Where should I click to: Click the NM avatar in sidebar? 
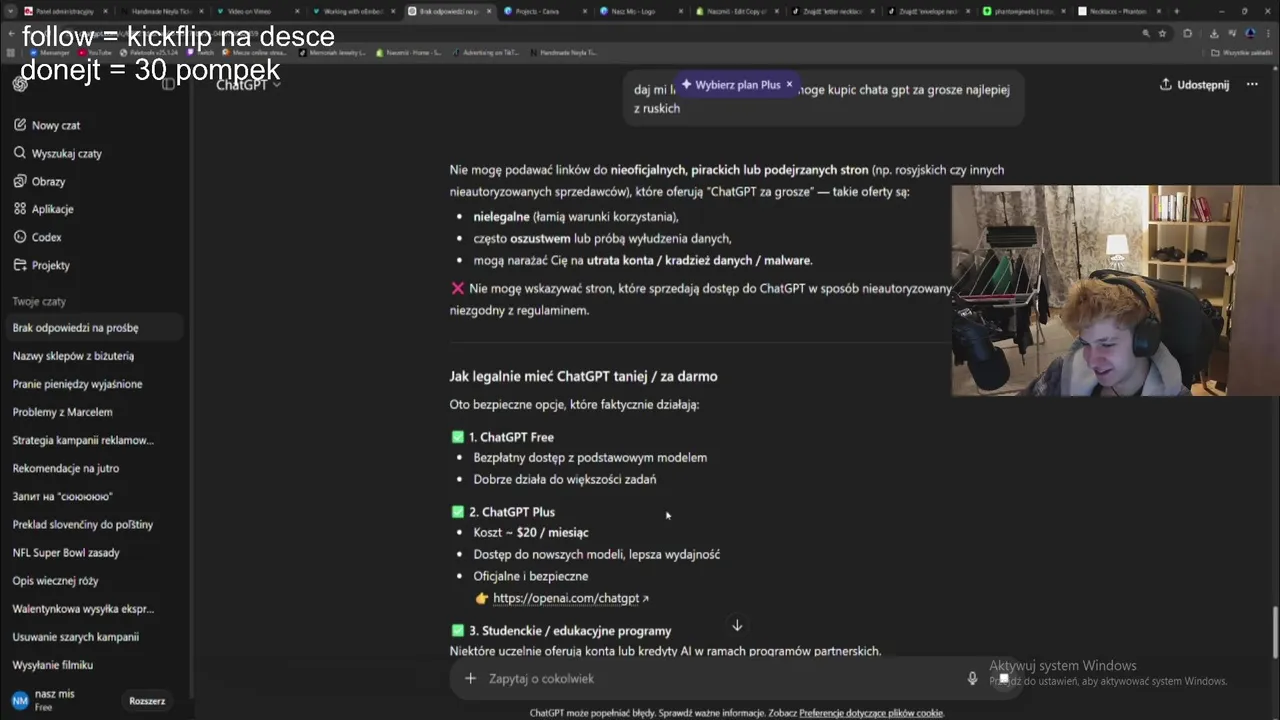20,701
